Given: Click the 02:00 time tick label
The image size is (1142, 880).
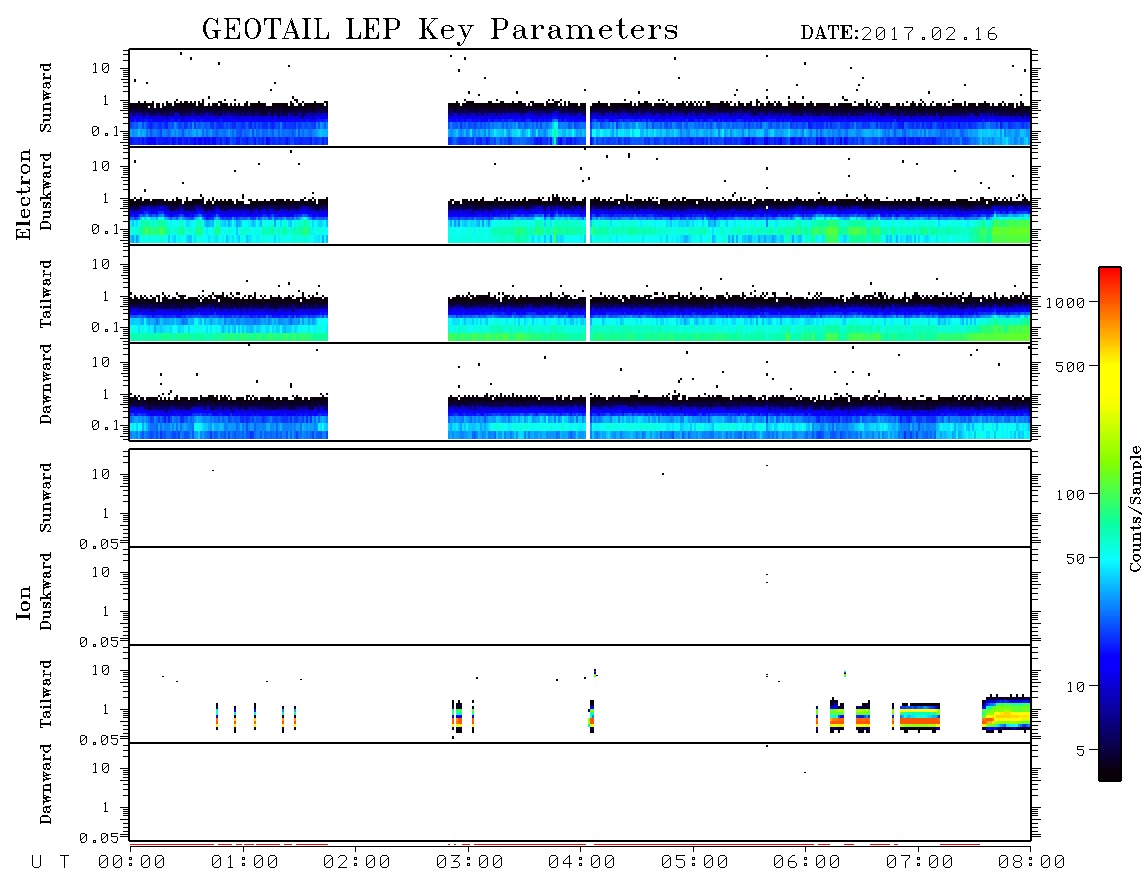Looking at the screenshot, I should pyautogui.click(x=357, y=863).
